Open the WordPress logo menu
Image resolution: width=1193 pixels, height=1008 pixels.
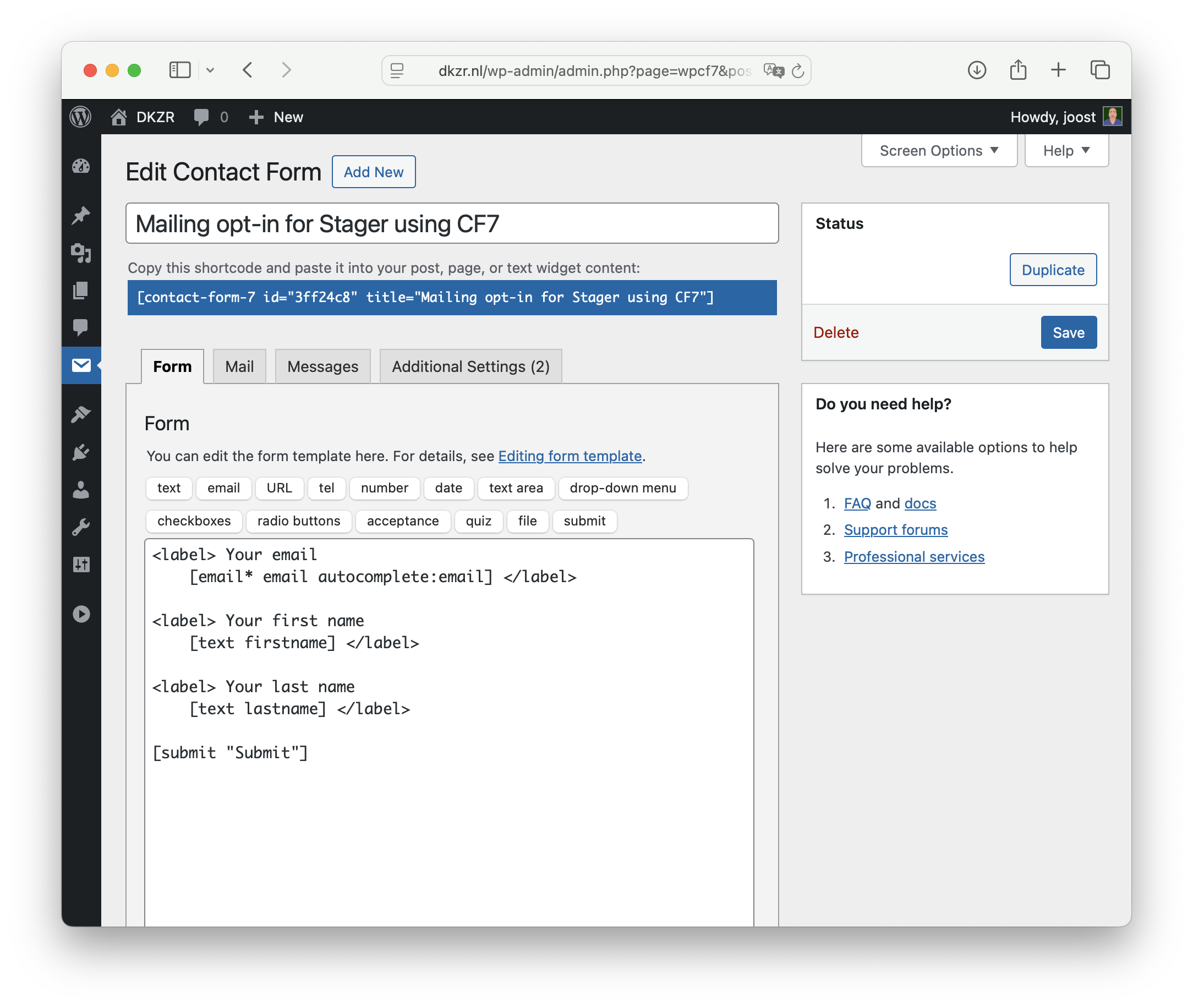tap(80, 117)
